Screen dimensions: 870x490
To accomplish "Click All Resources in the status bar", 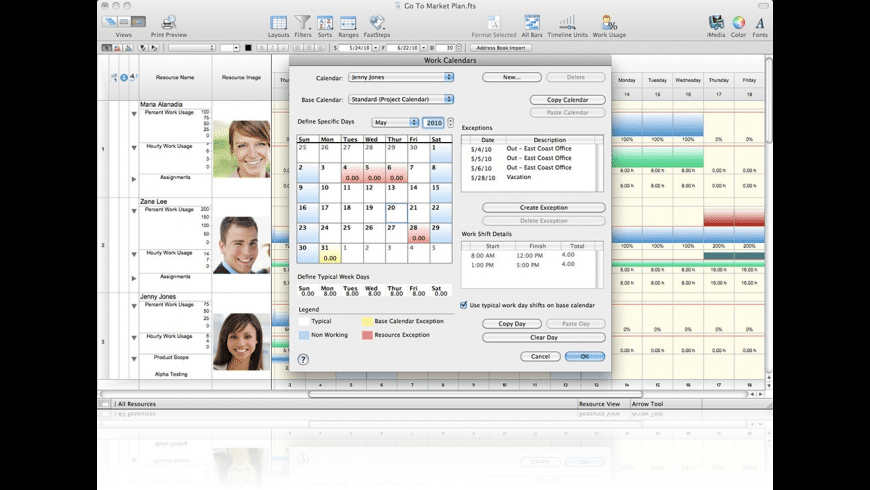I will tap(136, 404).
